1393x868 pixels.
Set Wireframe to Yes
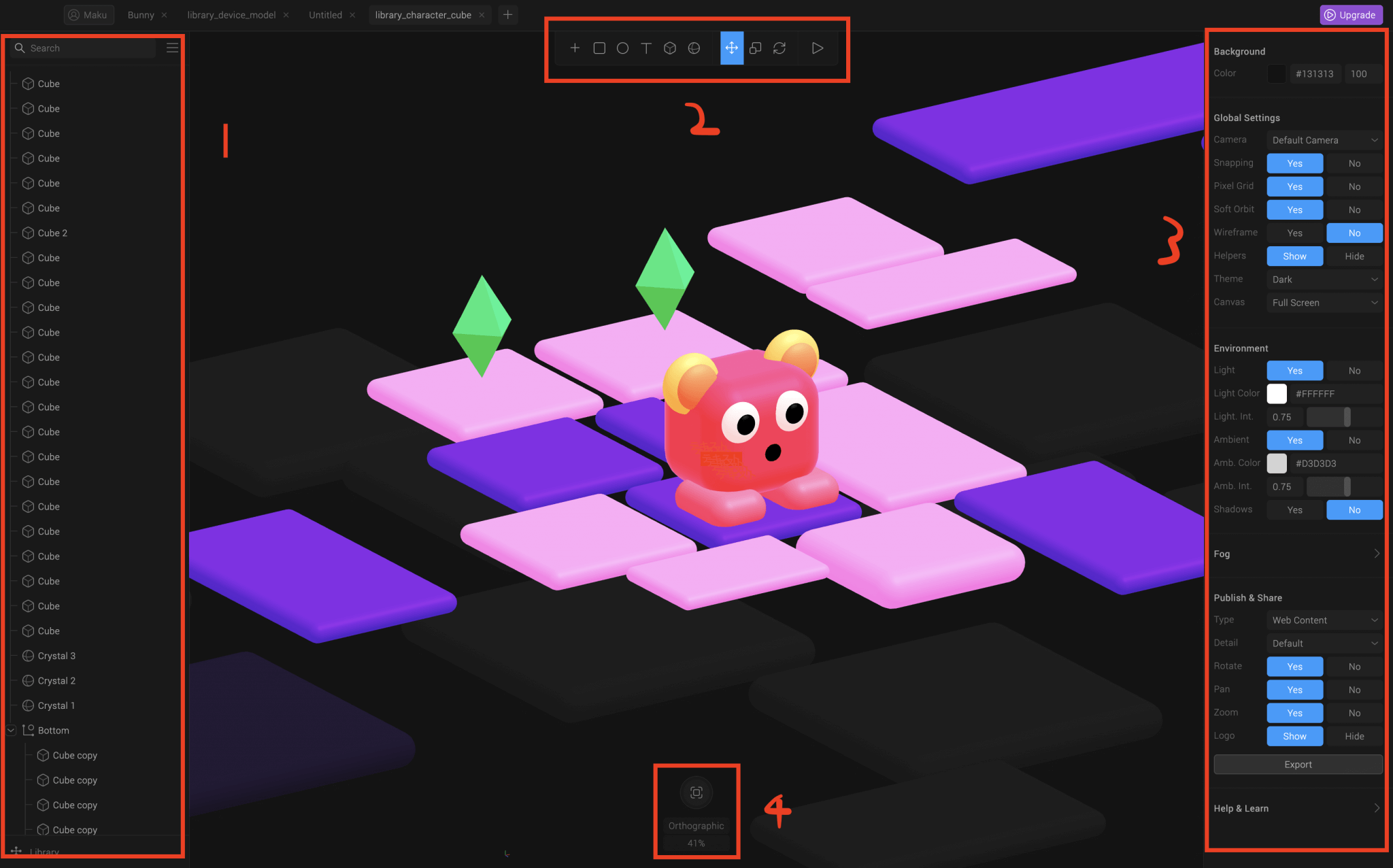[x=1294, y=233]
